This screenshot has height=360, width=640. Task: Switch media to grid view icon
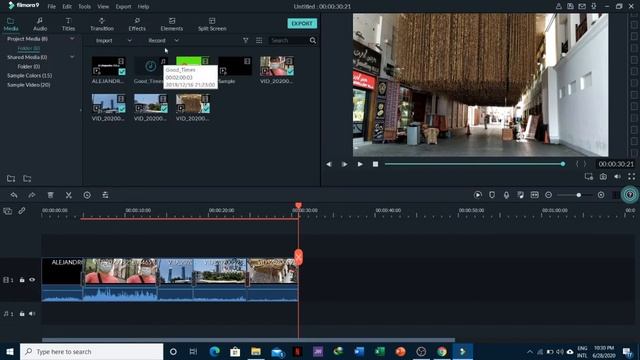(x=259, y=40)
